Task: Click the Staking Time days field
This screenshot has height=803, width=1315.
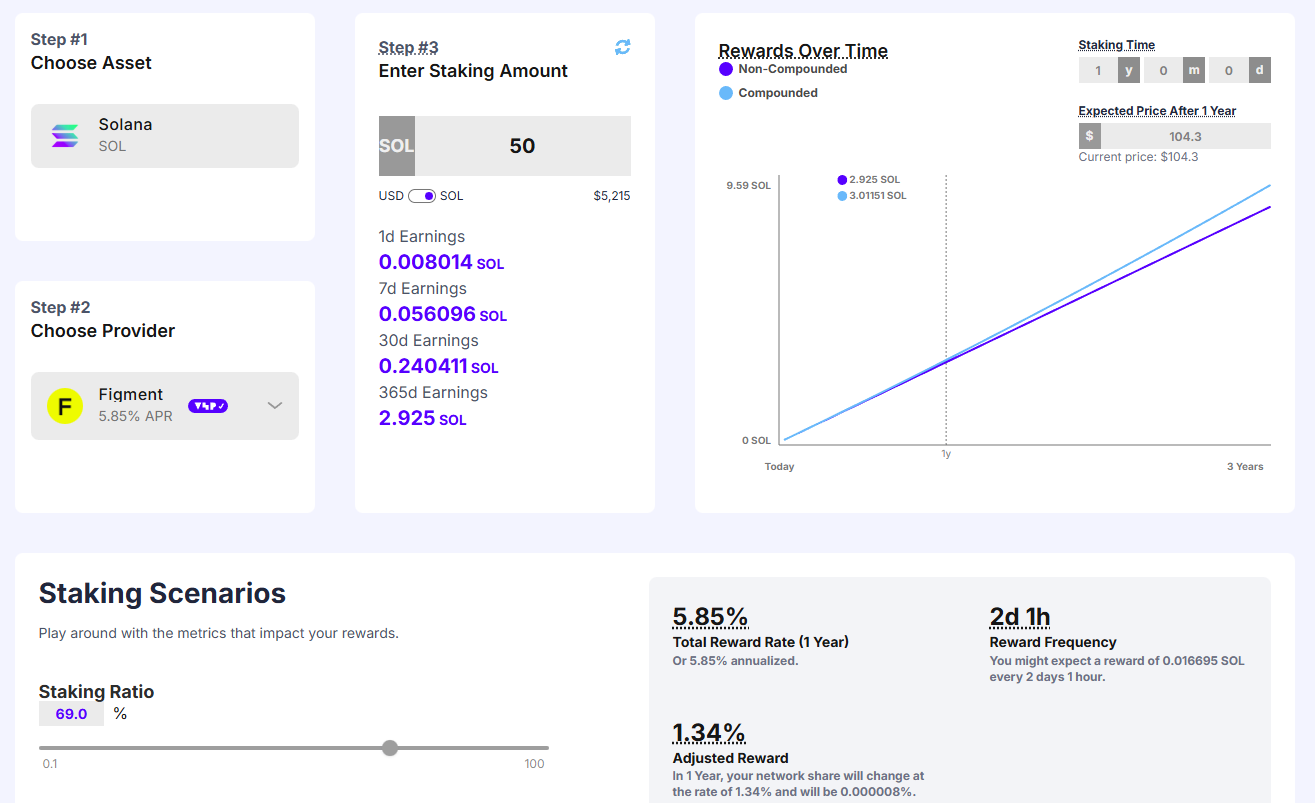Action: pyautogui.click(x=1228, y=71)
